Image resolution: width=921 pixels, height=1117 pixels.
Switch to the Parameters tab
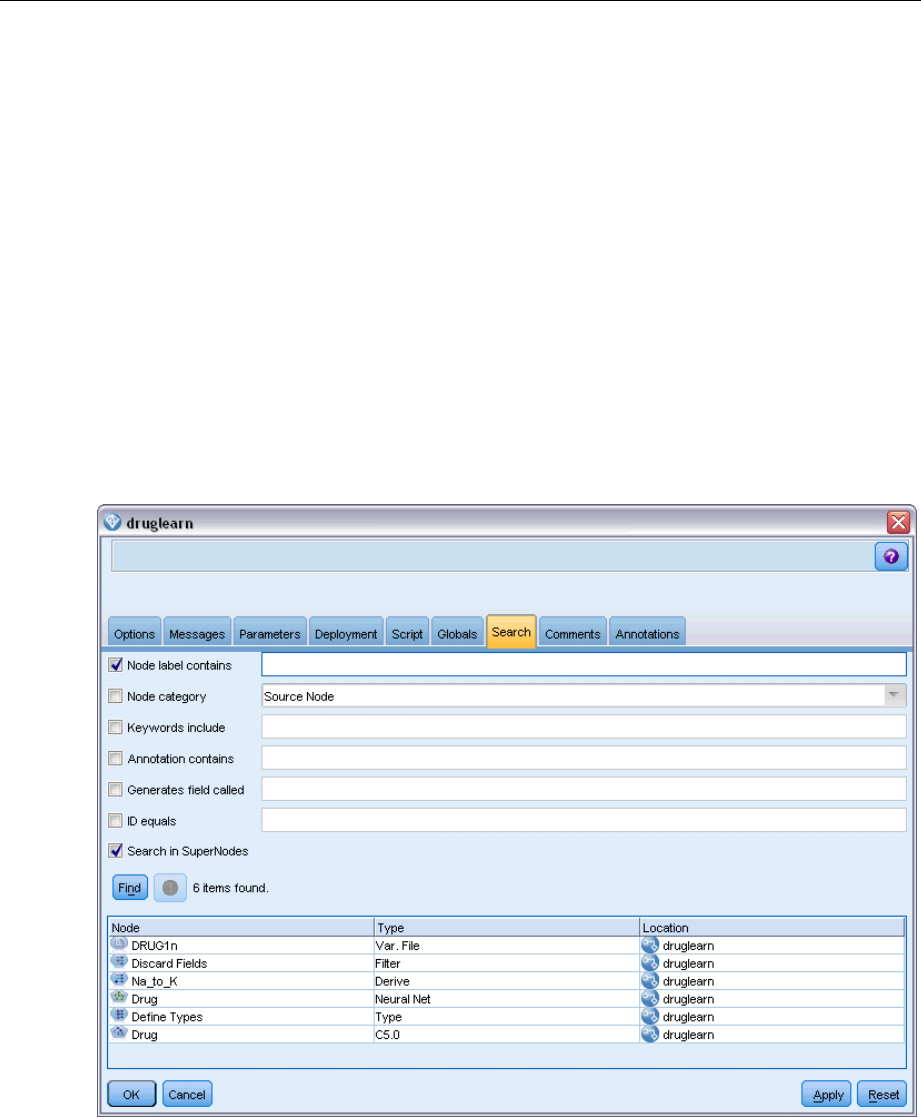[270, 633]
